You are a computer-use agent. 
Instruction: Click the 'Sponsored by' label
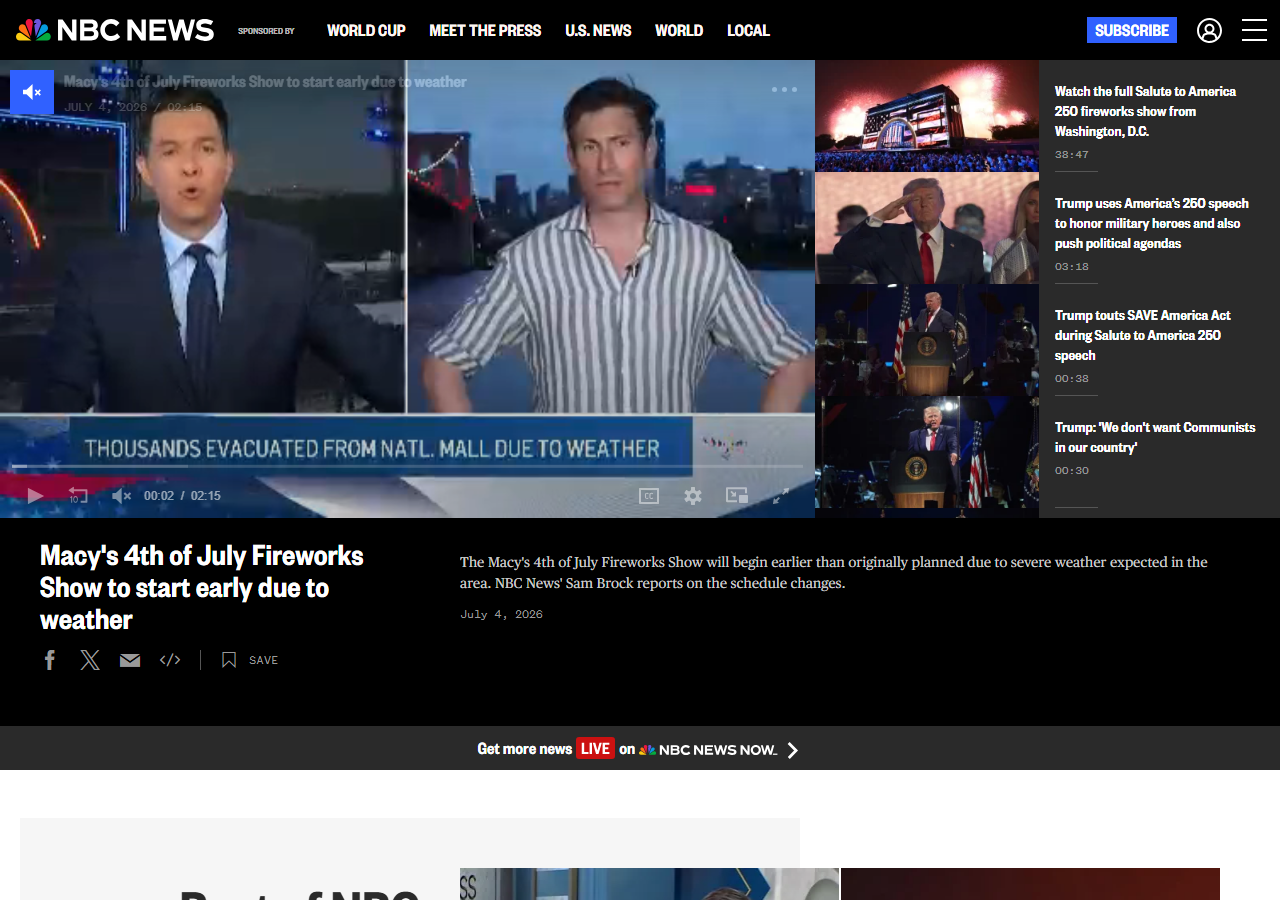click(x=266, y=31)
